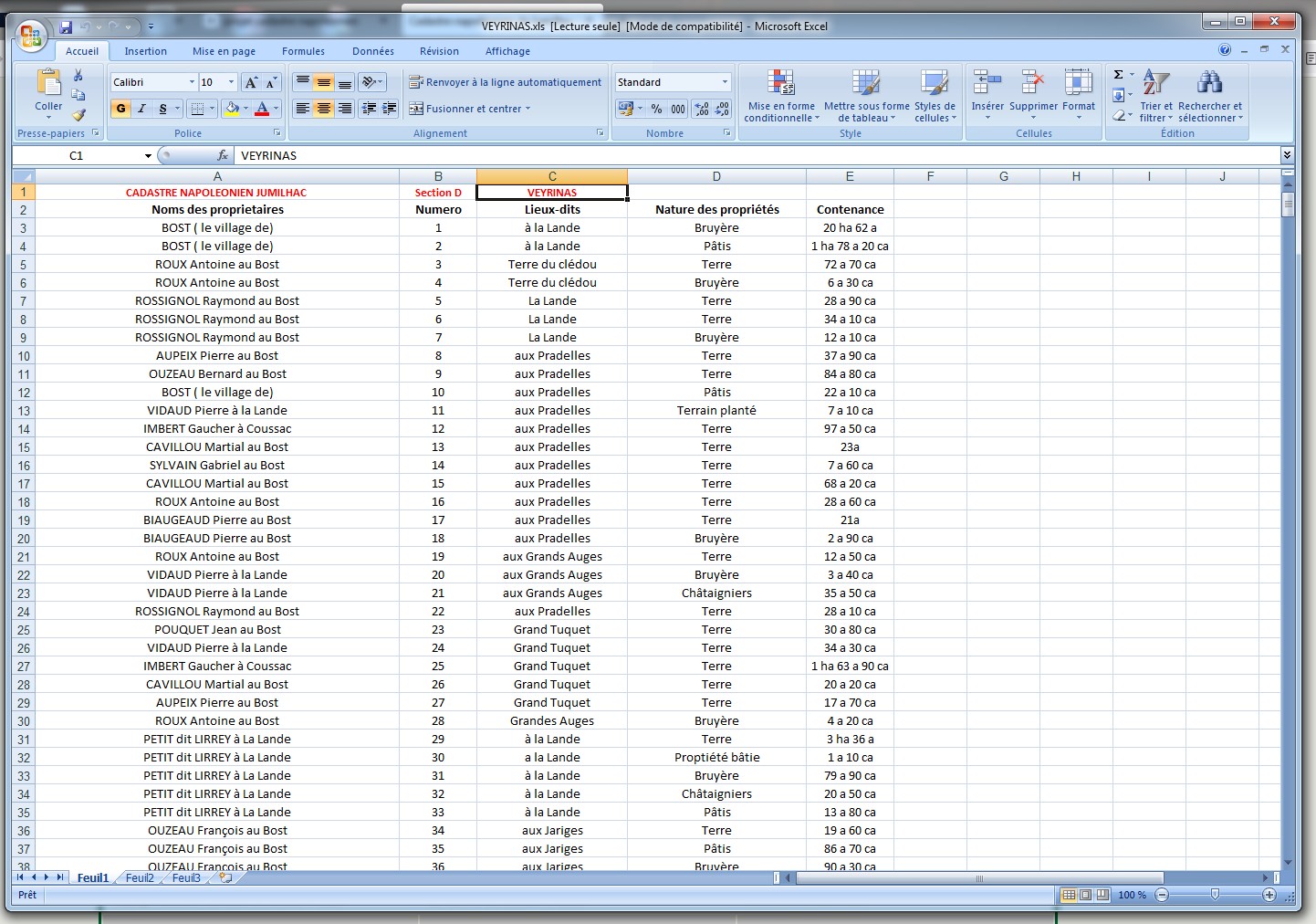Expand the Mise en forme conditionnelle menu
1316x924 pixels.
click(781, 96)
